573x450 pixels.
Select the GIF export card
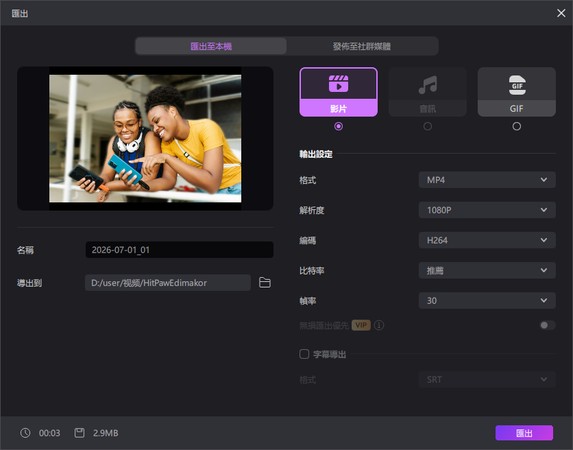[x=516, y=92]
